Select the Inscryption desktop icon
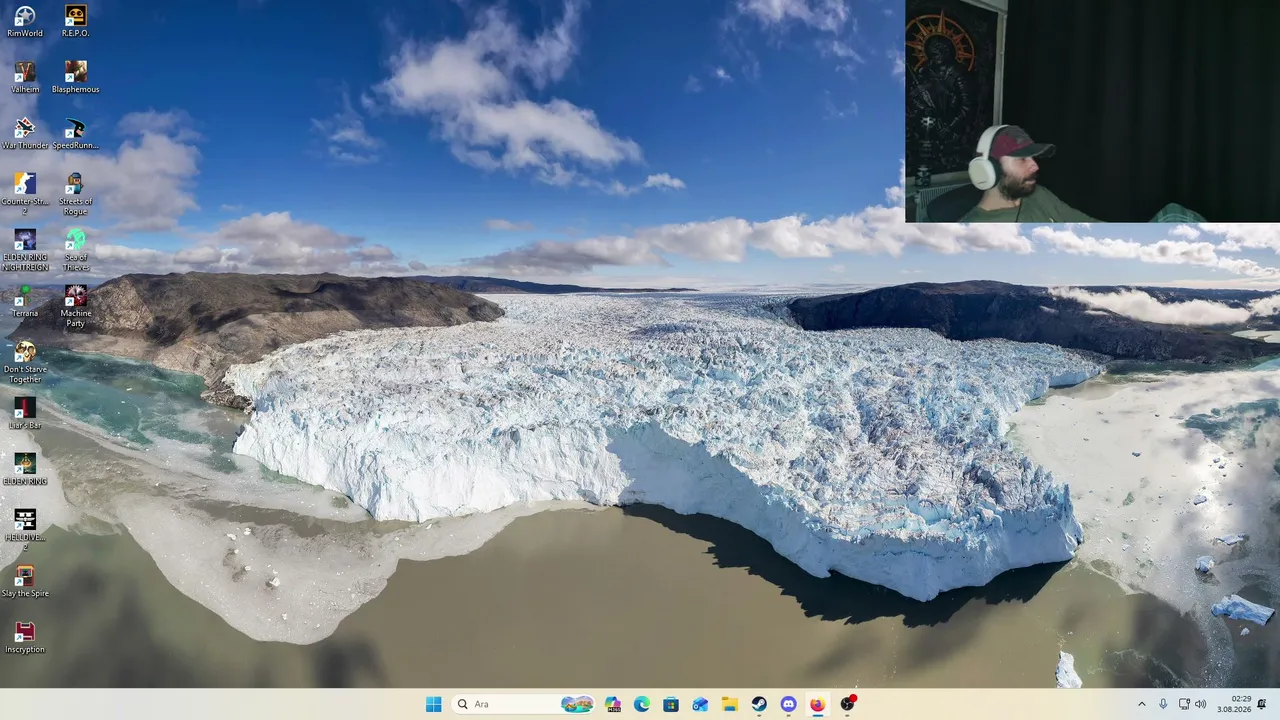Image resolution: width=1280 pixels, height=720 pixels. pos(25,637)
